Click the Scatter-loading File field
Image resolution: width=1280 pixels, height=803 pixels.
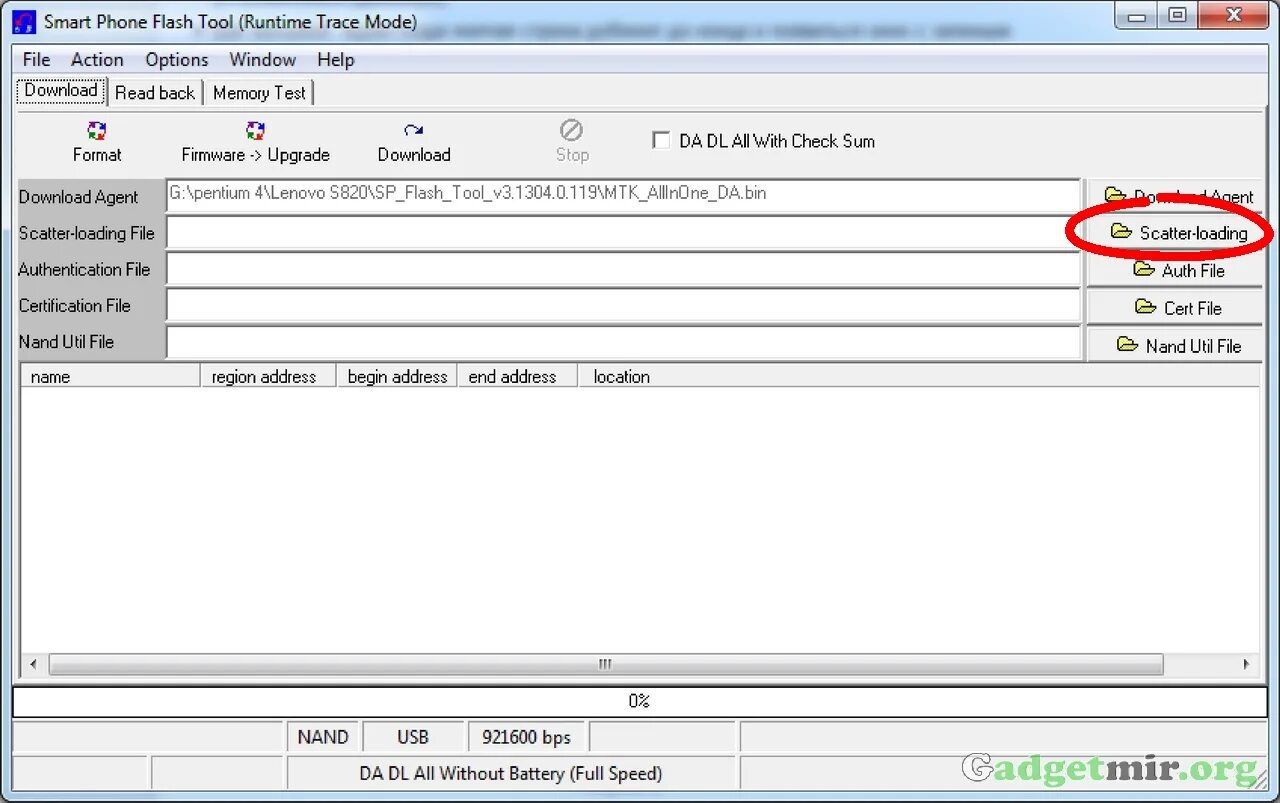[624, 232]
